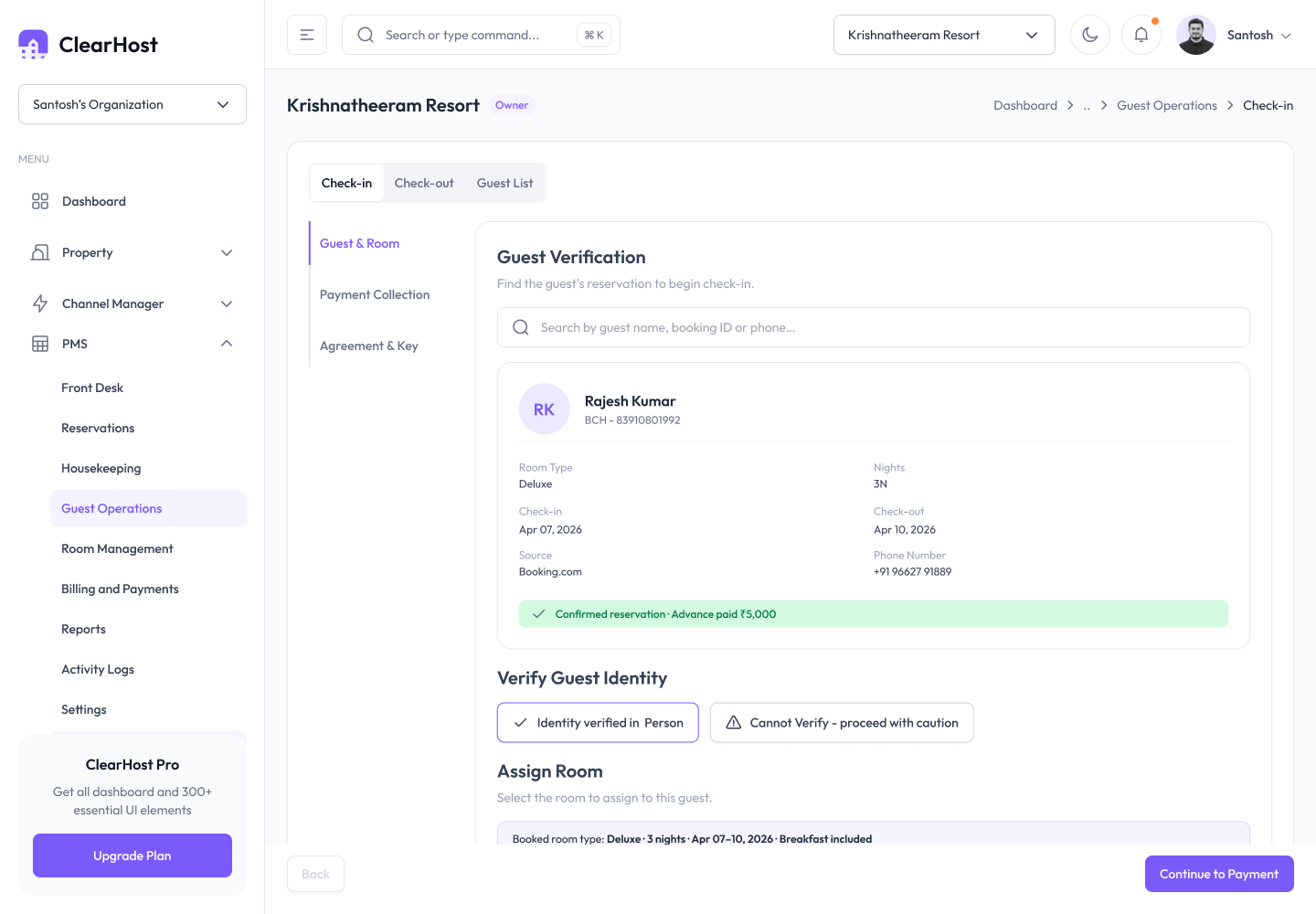This screenshot has height=914, width=1316.
Task: Collapse sidebar with hamburger icon
Action: 307,35
